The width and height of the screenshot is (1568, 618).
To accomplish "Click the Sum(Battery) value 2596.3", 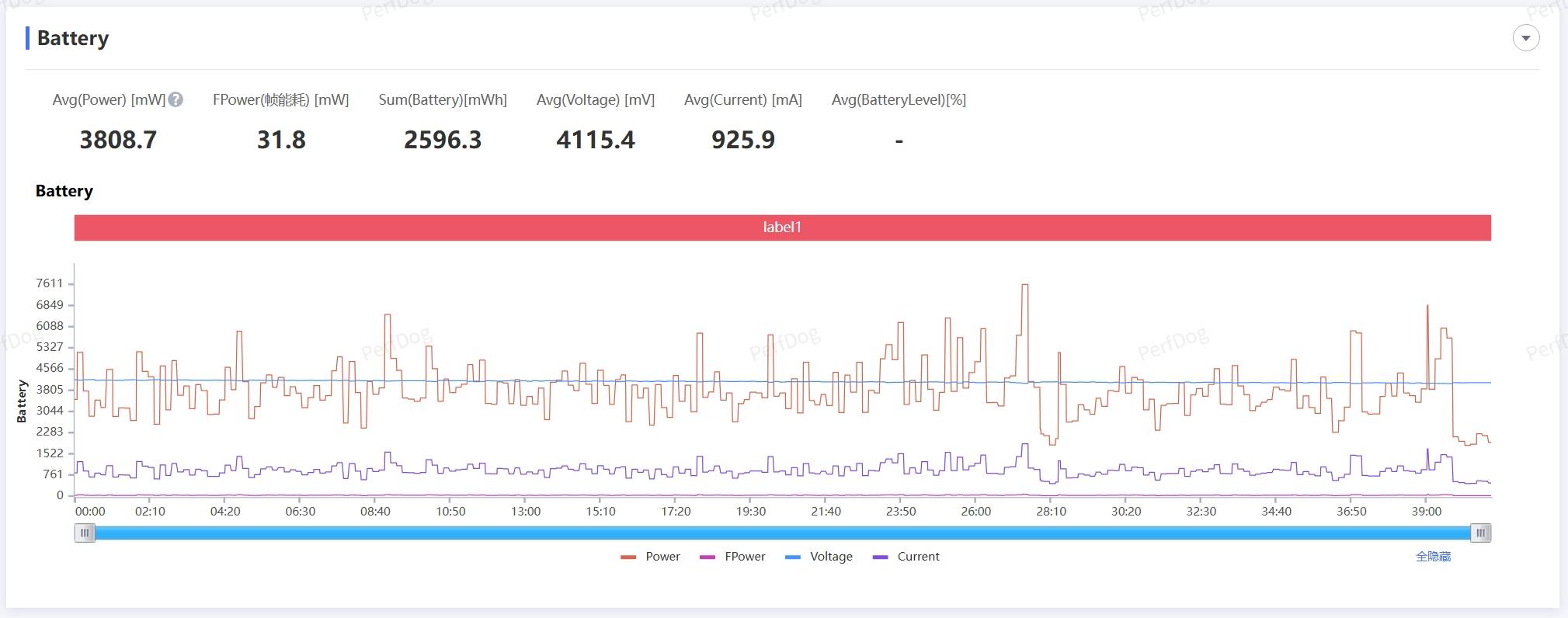I will (443, 140).
